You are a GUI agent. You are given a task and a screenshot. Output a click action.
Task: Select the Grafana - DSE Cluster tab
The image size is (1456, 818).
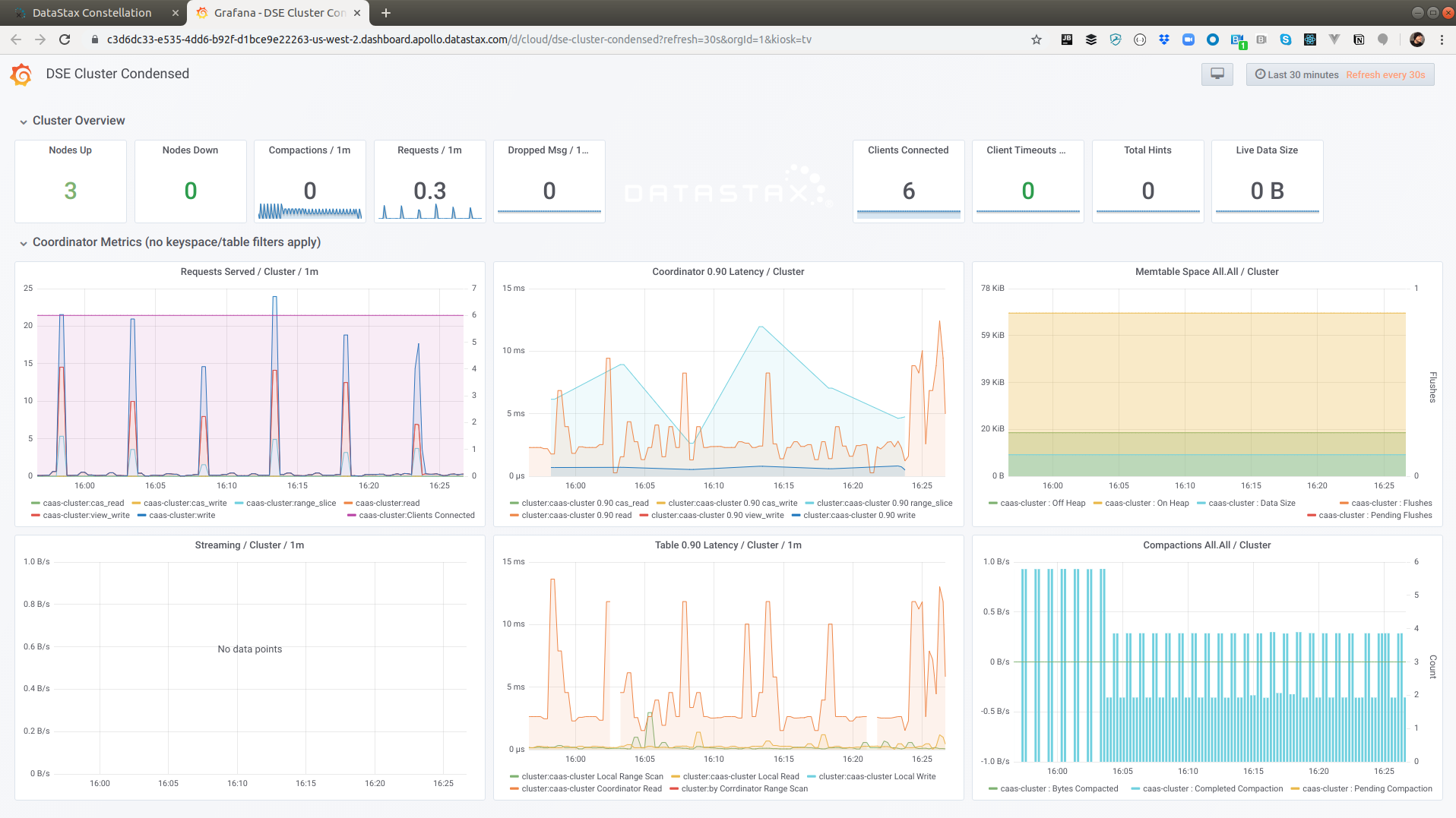click(x=278, y=13)
